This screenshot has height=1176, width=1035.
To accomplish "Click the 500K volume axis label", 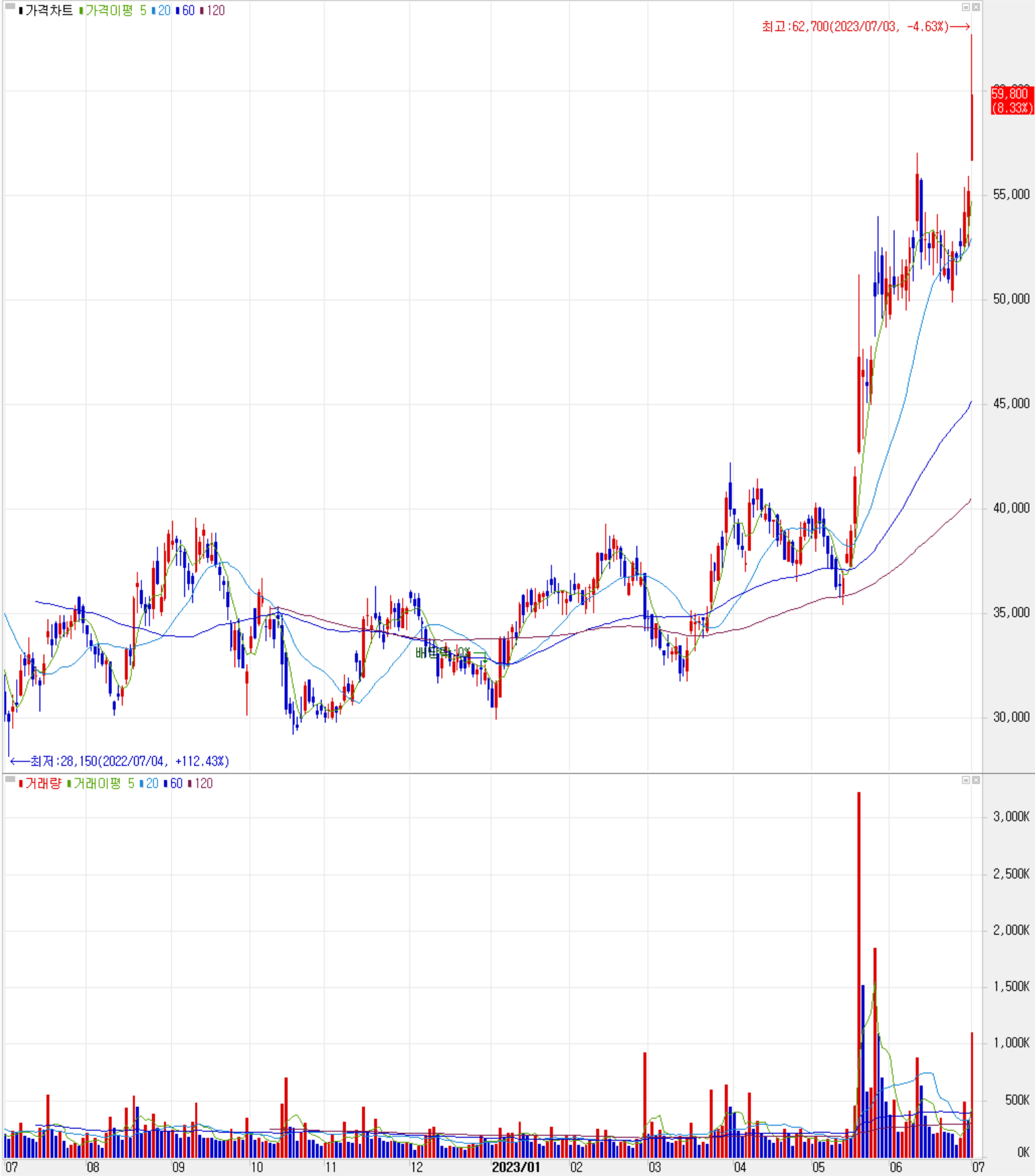I will (1017, 1100).
